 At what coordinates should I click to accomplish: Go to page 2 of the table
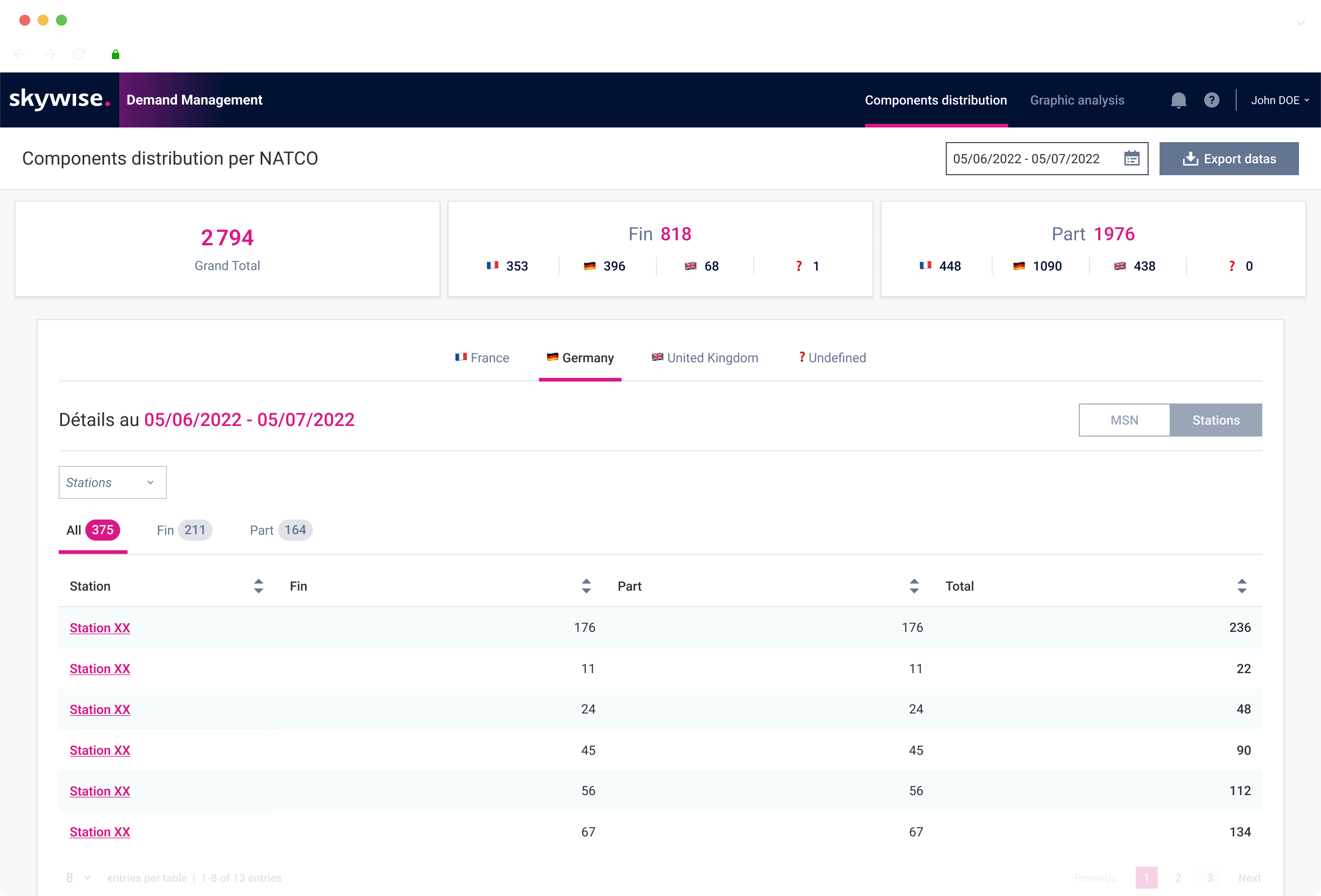(x=1178, y=878)
